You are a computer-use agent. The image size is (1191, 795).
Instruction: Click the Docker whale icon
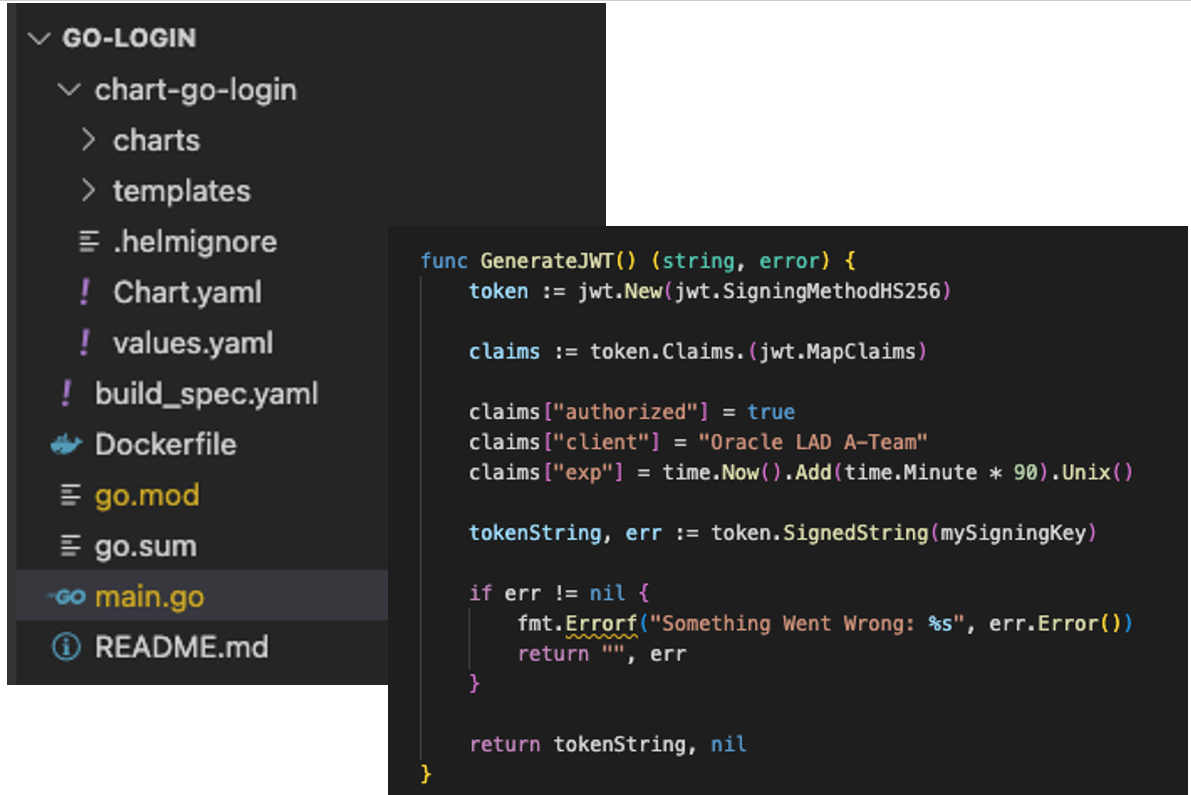(x=66, y=444)
